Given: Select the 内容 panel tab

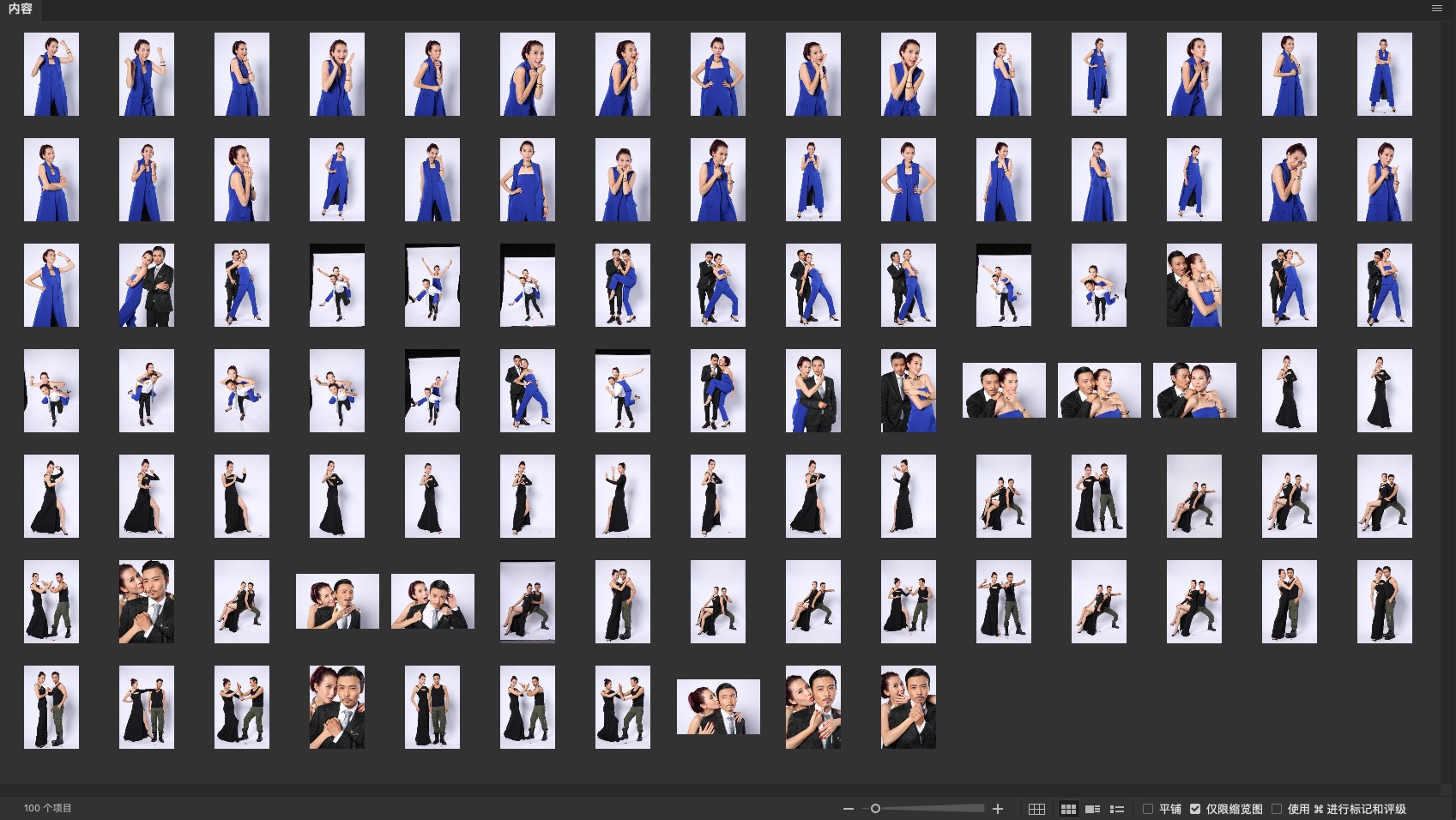Looking at the screenshot, I should [x=21, y=9].
